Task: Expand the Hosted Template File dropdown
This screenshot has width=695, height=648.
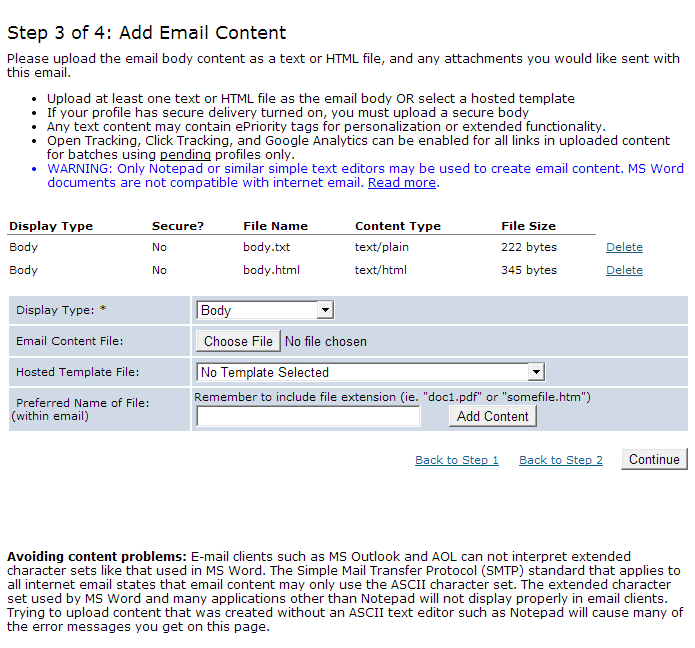Action: tap(371, 372)
